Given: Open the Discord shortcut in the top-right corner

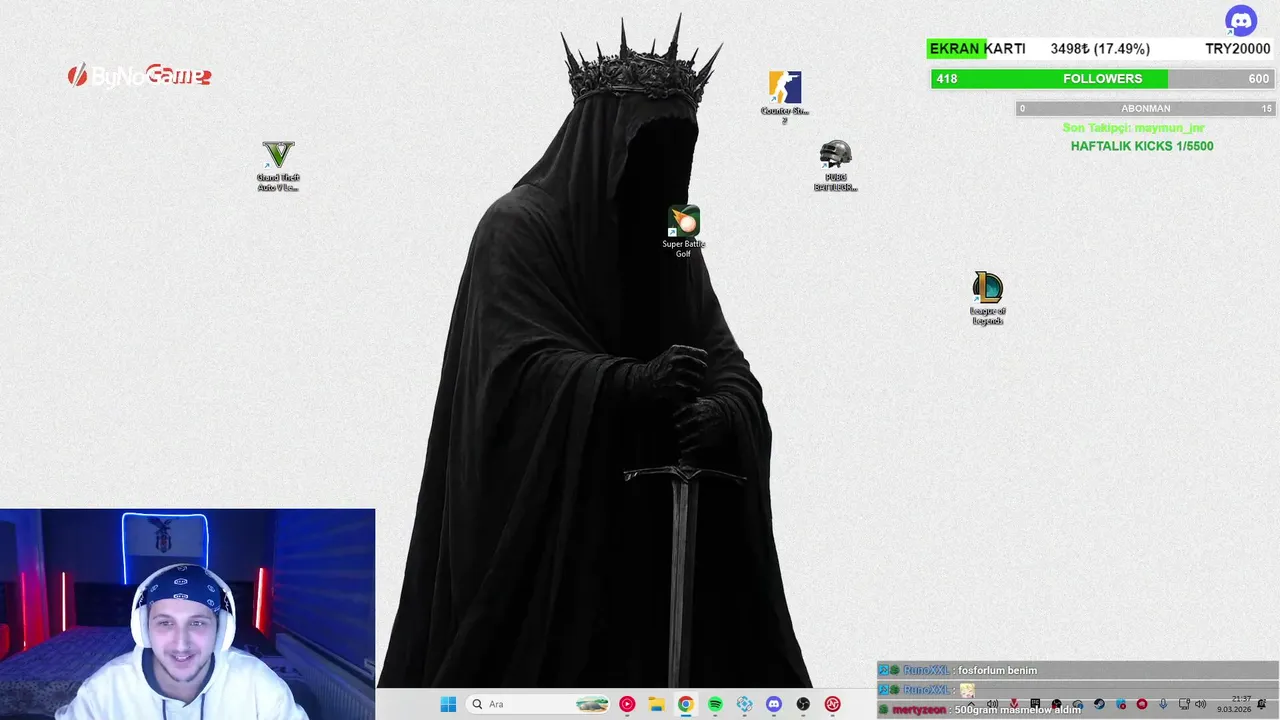Looking at the screenshot, I should 1241,20.
